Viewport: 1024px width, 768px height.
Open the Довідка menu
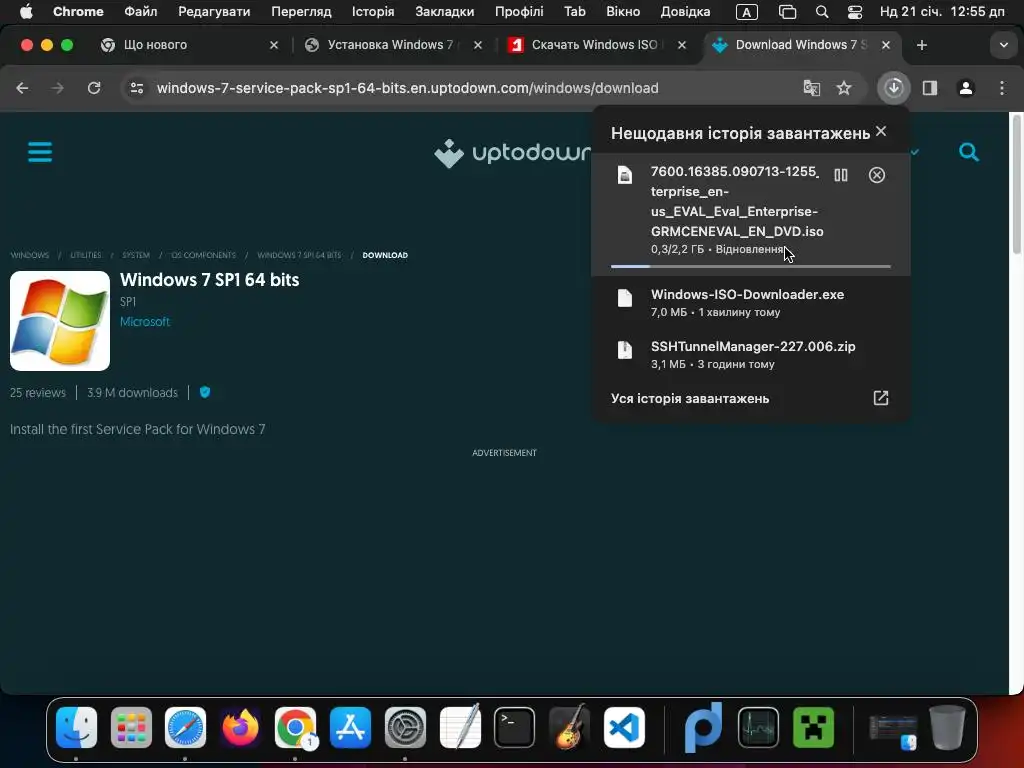[685, 11]
